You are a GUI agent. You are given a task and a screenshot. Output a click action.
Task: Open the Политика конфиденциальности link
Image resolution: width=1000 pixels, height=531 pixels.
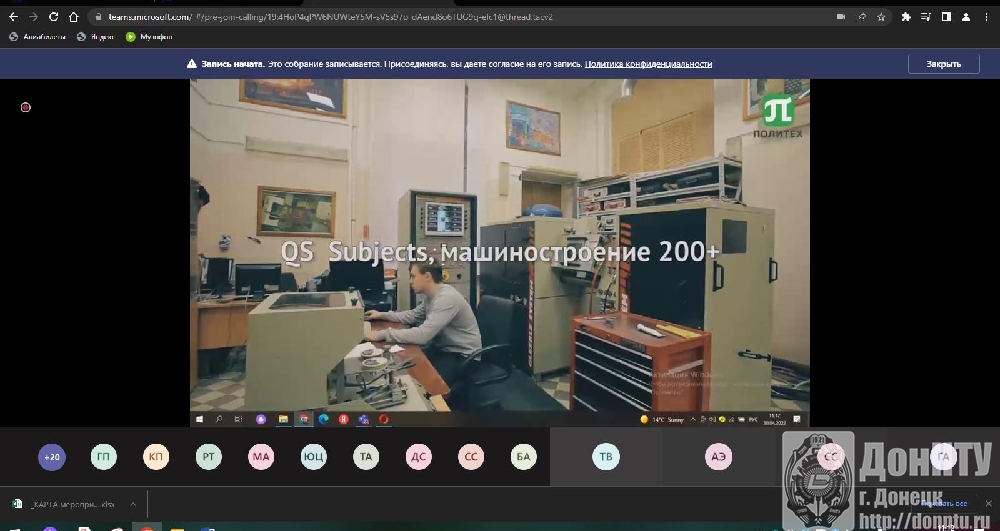click(648, 64)
